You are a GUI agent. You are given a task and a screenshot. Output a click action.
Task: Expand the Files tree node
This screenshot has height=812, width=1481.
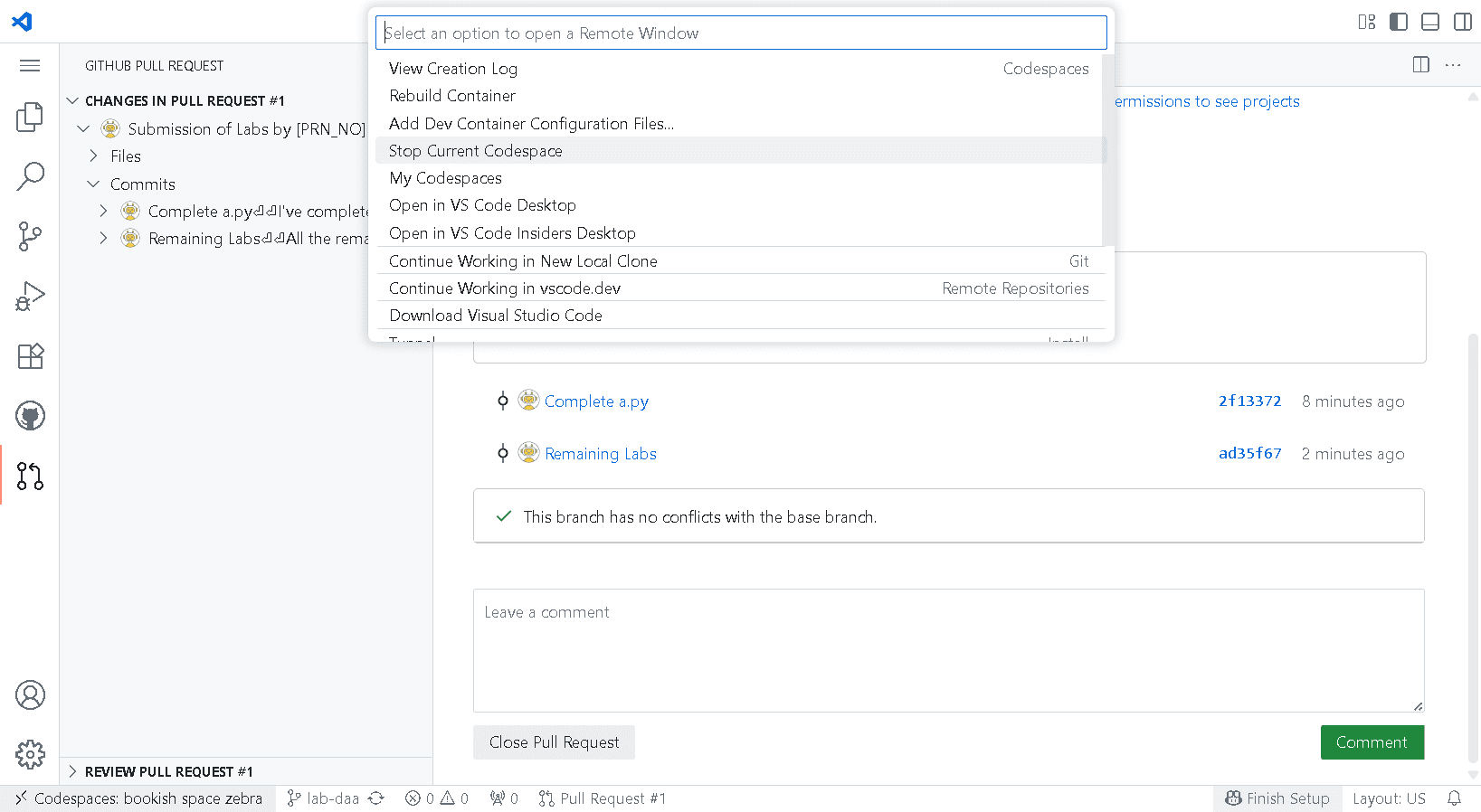click(x=93, y=156)
